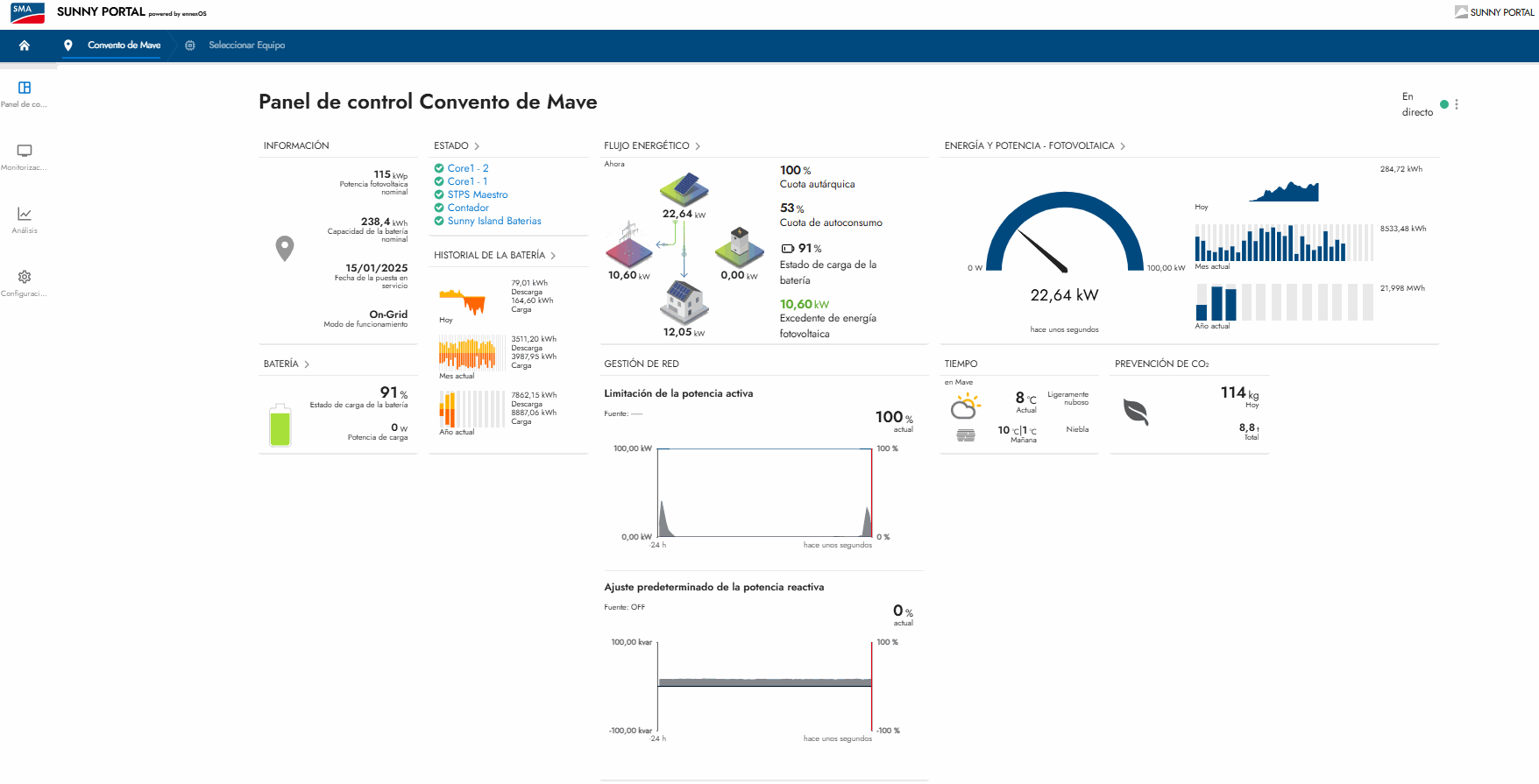Open the Análisis chart icon
Viewport: 1539px width, 784px height.
click(x=25, y=214)
